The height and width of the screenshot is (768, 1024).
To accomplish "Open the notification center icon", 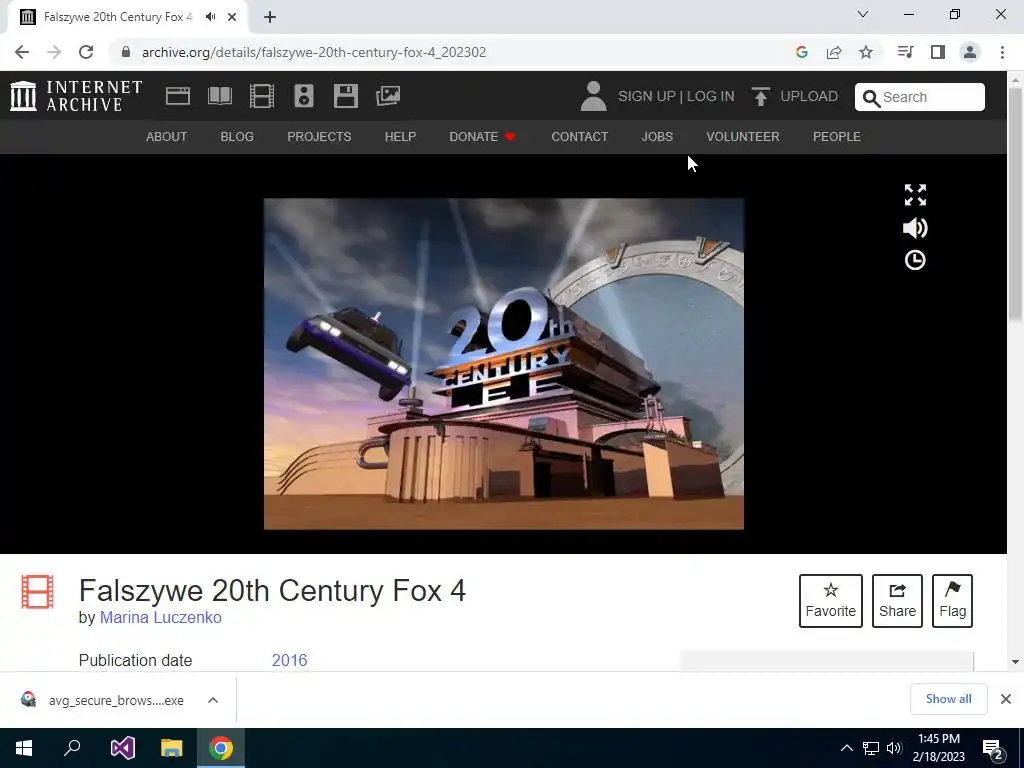I will (x=993, y=748).
